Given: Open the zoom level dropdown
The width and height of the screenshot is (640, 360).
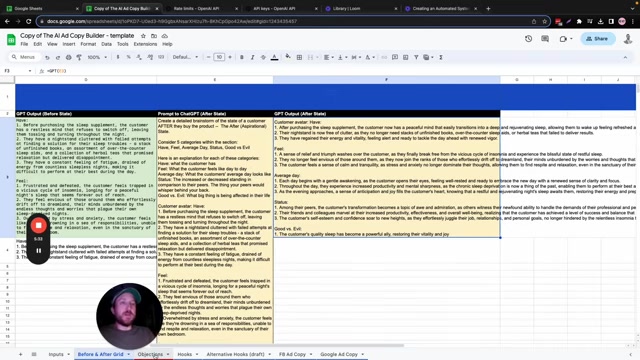Looking at the screenshot, I should pyautogui.click(x=97, y=58).
